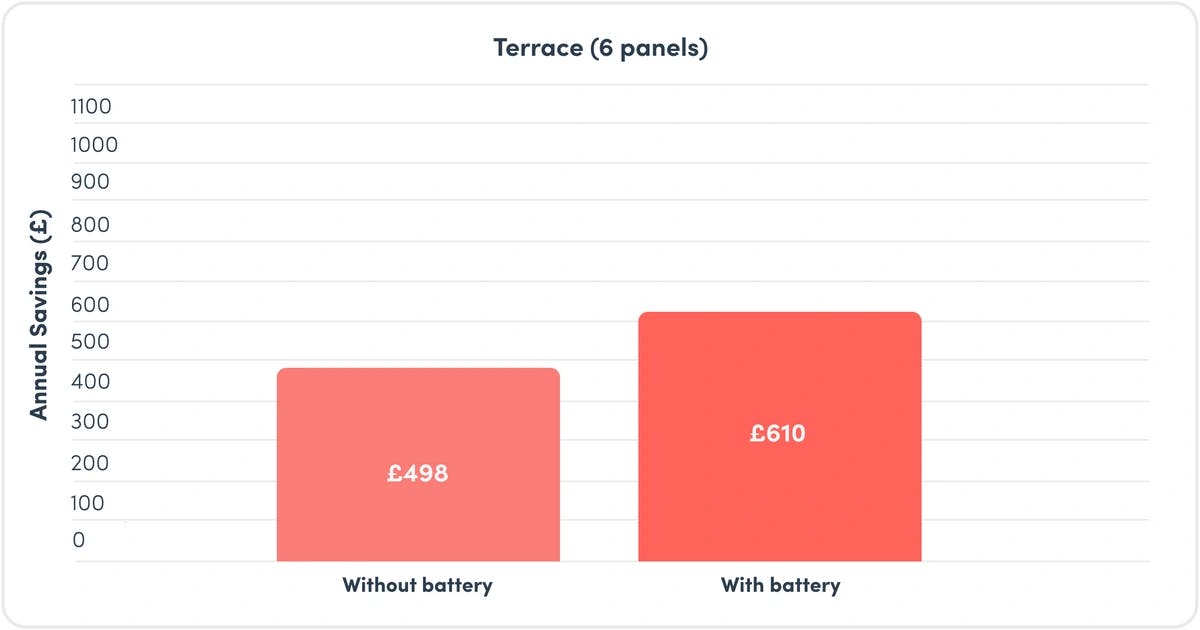The height and width of the screenshot is (630, 1200).
Task: Click the 900 y-axis tick label
Action: pos(91,182)
